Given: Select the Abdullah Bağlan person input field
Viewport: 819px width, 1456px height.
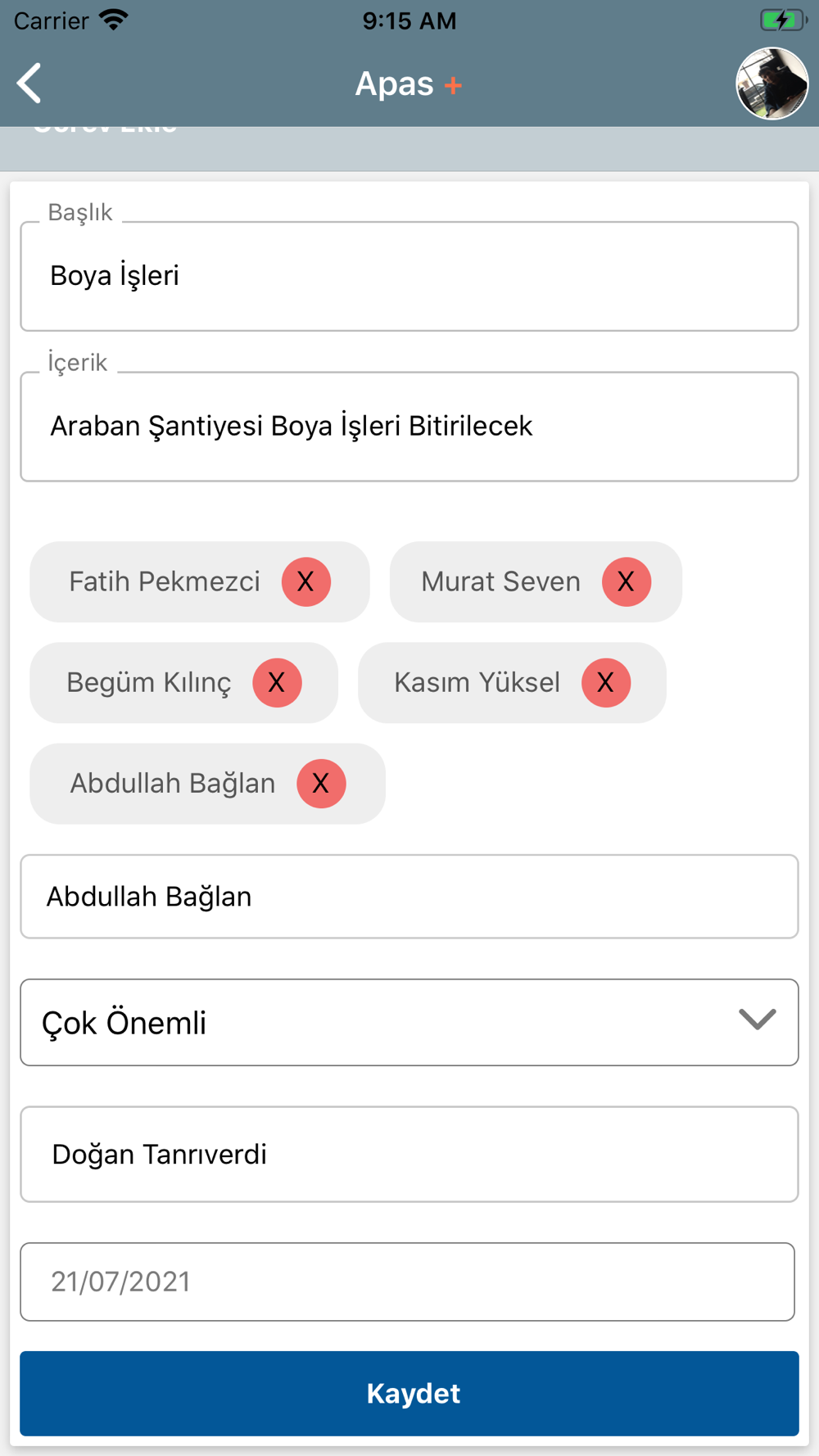Looking at the screenshot, I should coord(409,897).
